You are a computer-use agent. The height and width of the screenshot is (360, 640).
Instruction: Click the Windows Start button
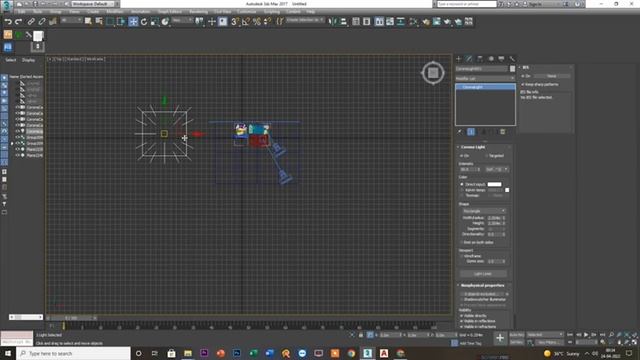point(8,353)
